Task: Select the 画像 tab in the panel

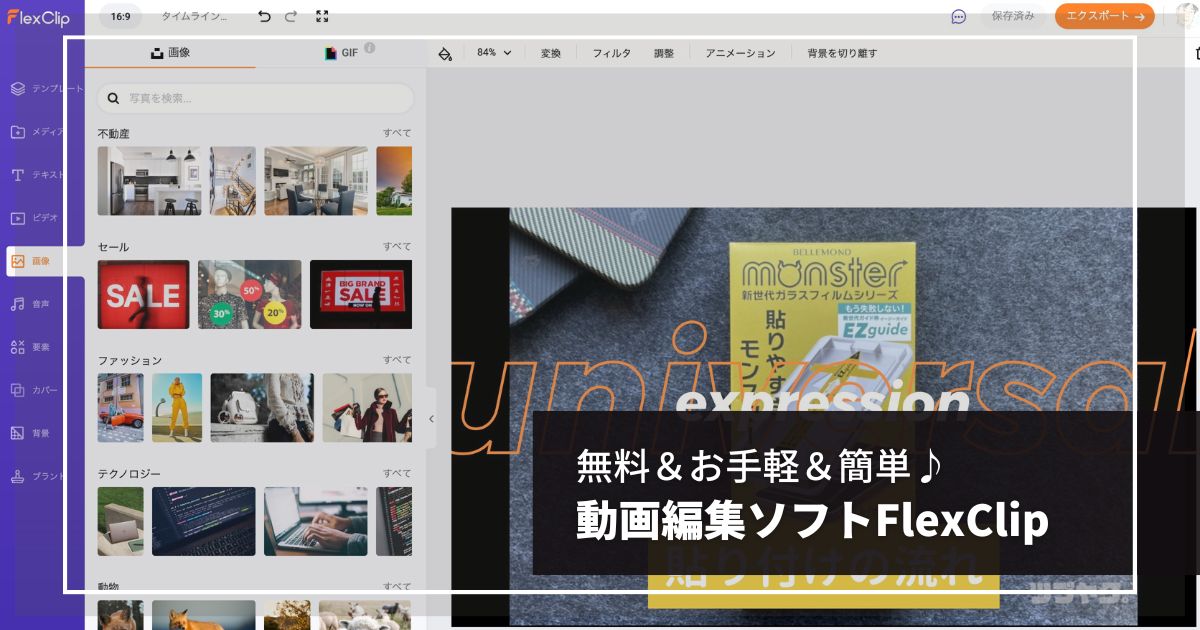Action: point(170,53)
